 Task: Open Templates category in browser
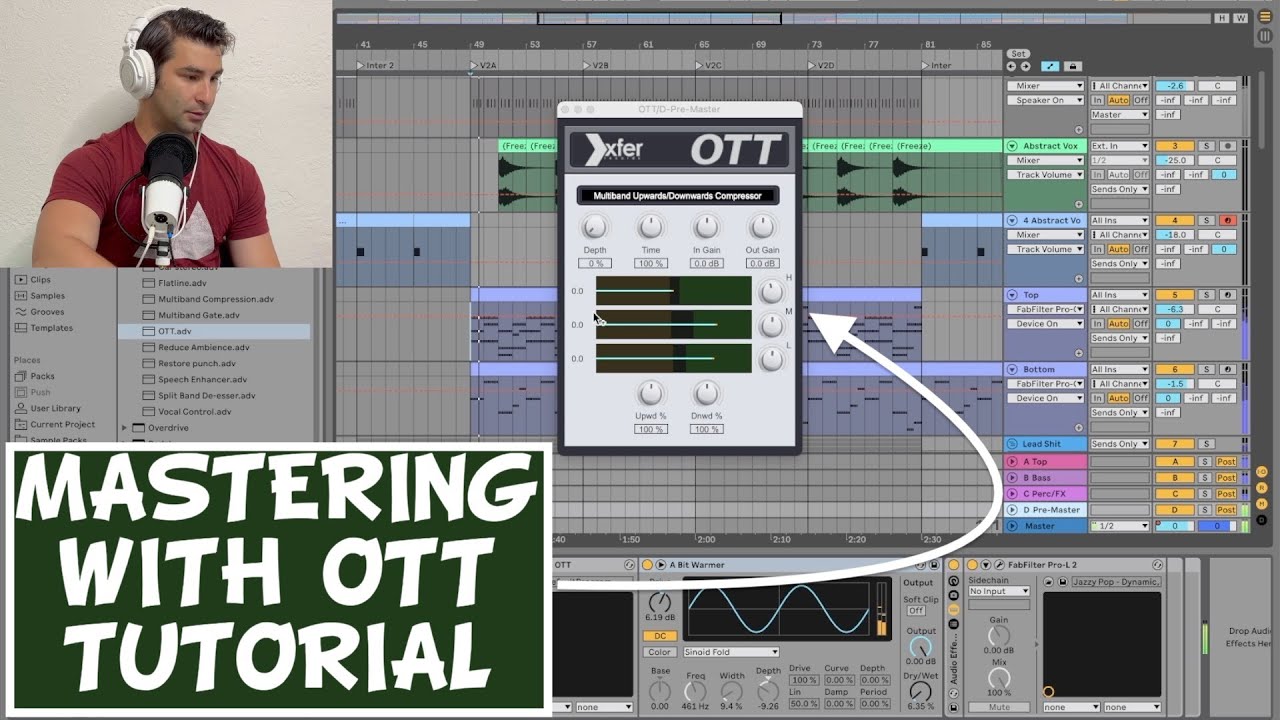51,328
